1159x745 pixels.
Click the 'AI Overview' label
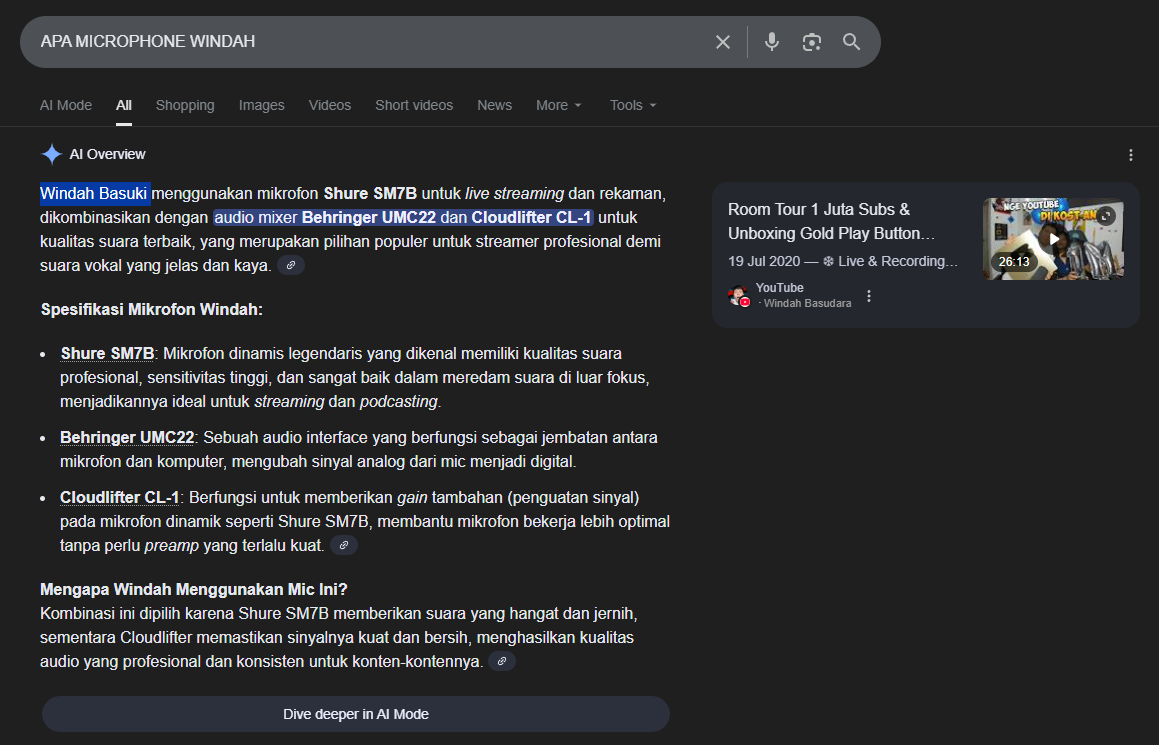coord(107,154)
